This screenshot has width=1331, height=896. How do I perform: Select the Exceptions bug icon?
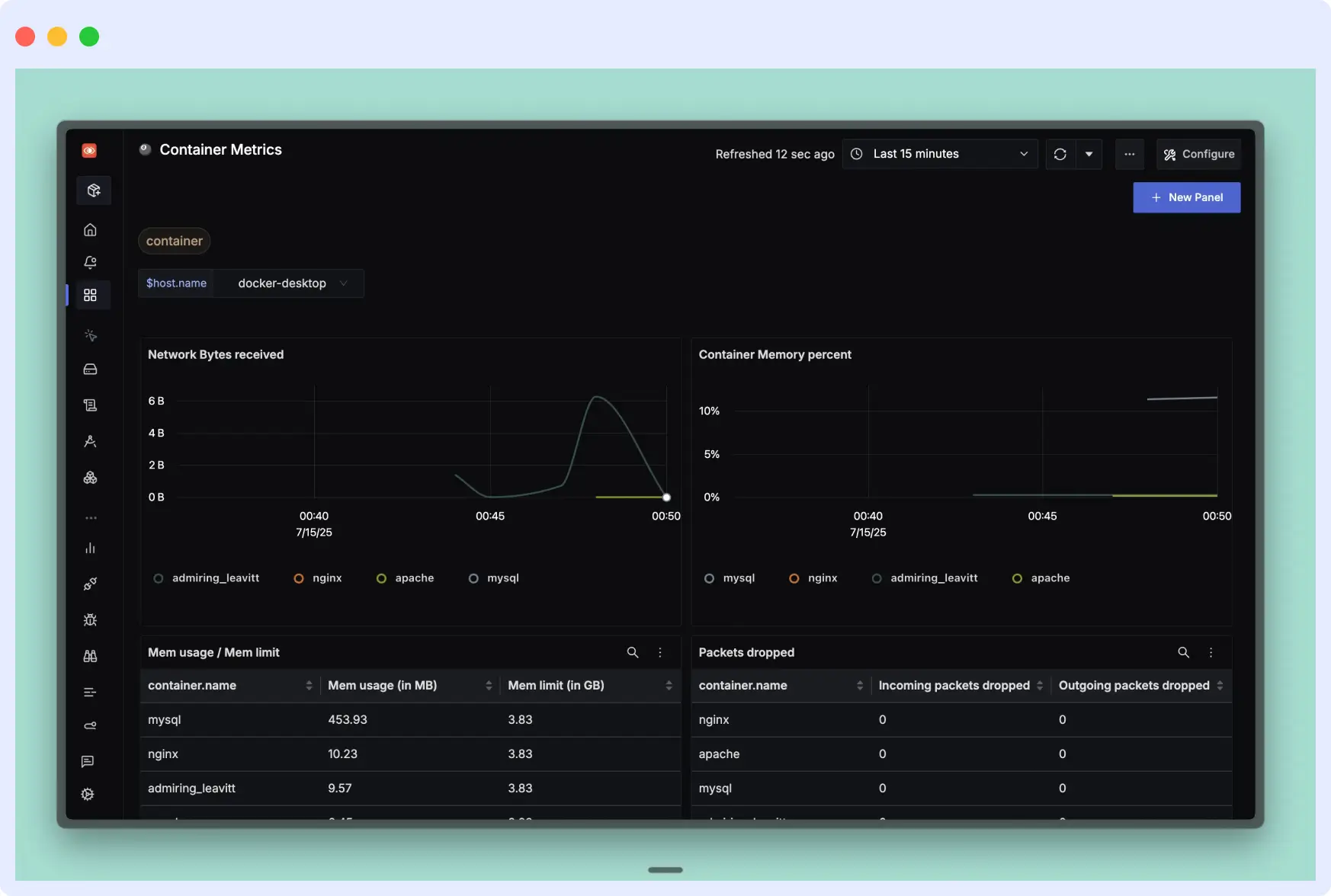coord(90,619)
